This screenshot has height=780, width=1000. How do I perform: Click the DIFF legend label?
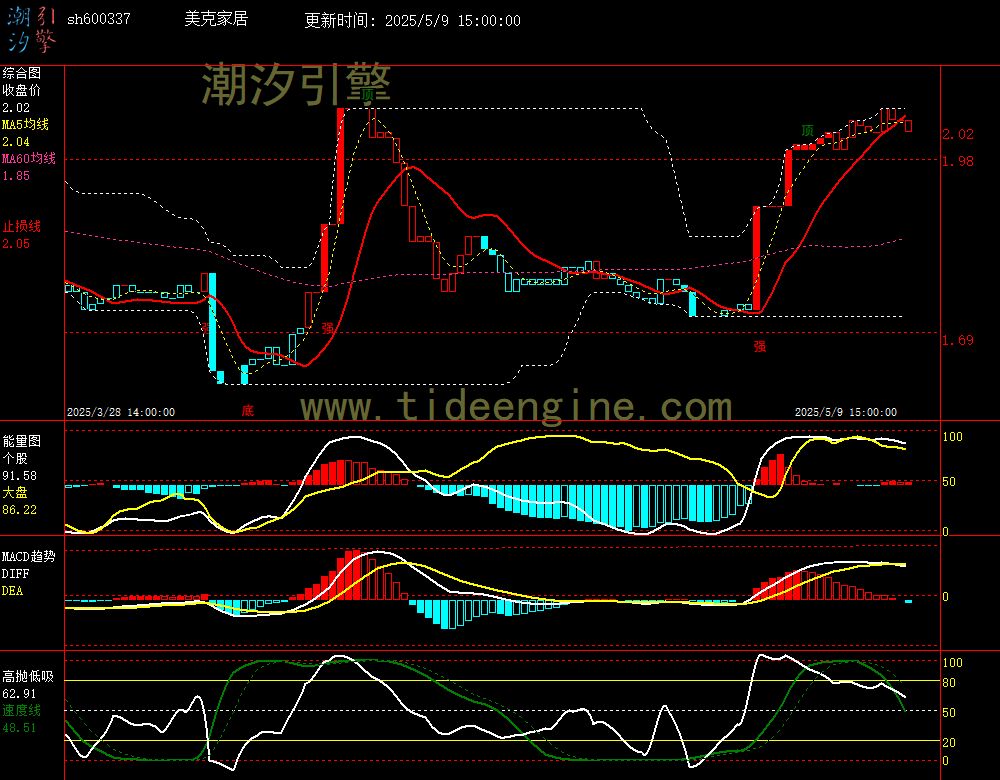(x=15, y=574)
